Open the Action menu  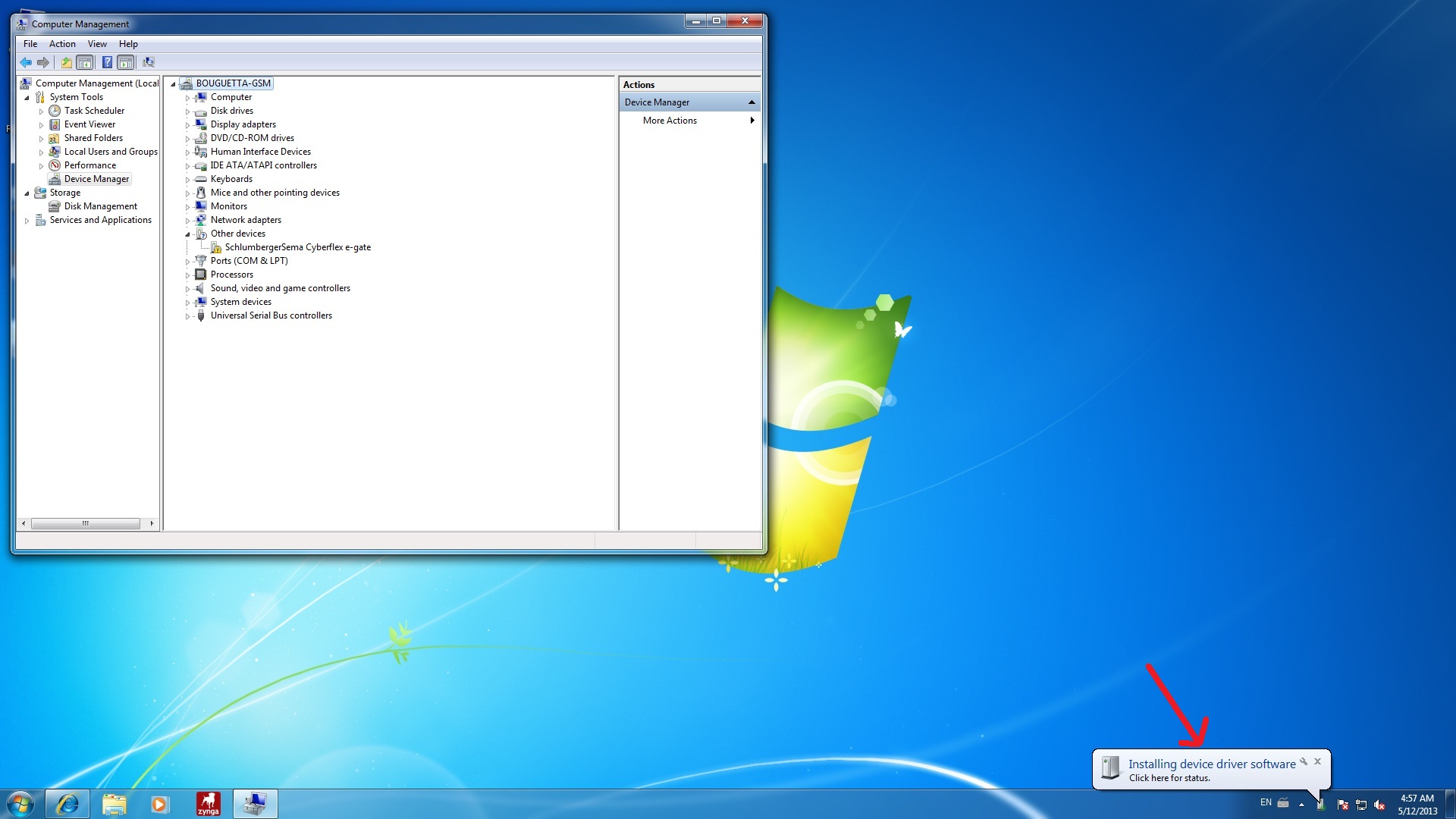pos(62,44)
